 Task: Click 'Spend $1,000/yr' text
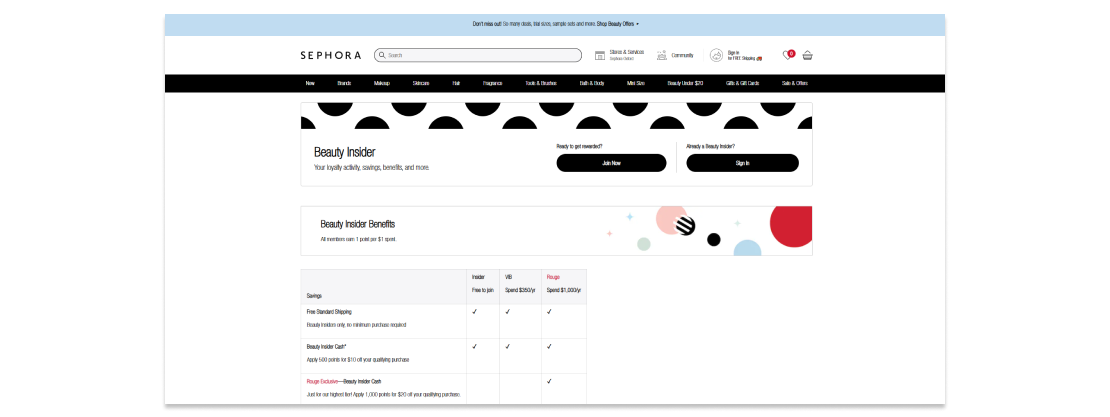point(563,291)
